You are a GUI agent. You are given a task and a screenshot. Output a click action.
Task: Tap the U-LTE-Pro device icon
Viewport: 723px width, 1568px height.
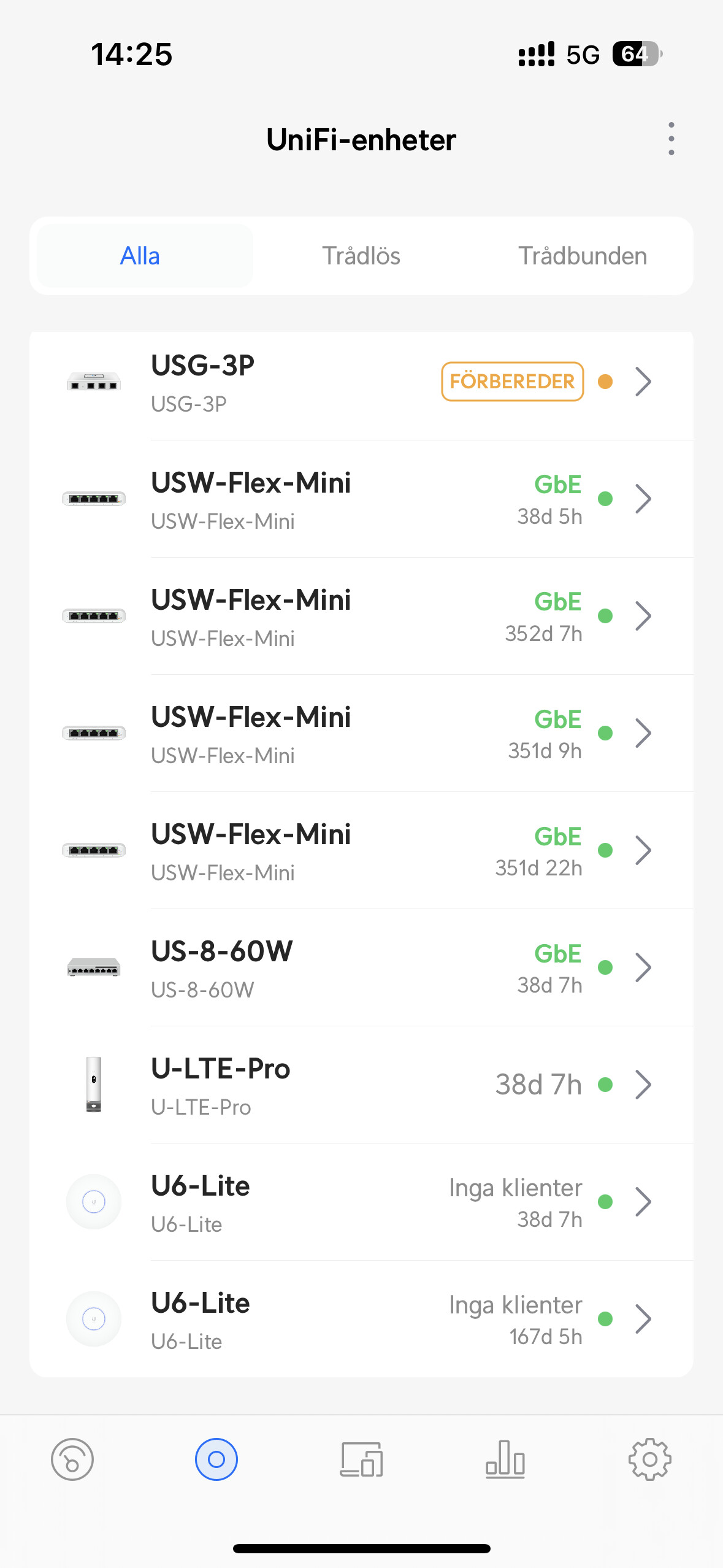[x=94, y=1085]
